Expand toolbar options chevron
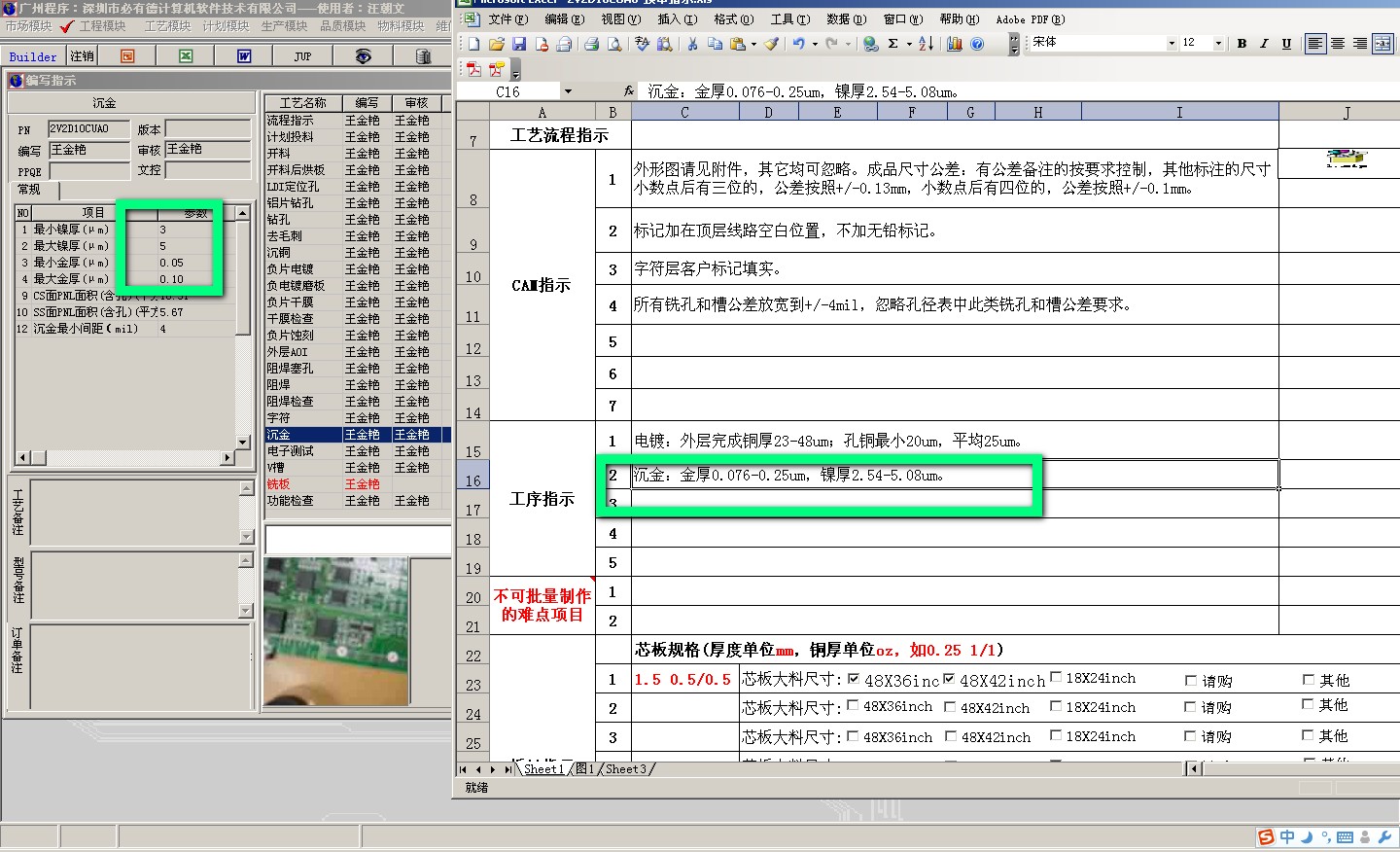This screenshot has height=852, width=1400. click(x=1014, y=44)
